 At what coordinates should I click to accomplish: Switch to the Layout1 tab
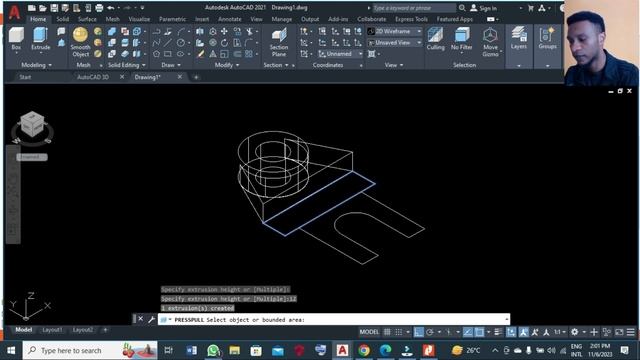[53, 330]
